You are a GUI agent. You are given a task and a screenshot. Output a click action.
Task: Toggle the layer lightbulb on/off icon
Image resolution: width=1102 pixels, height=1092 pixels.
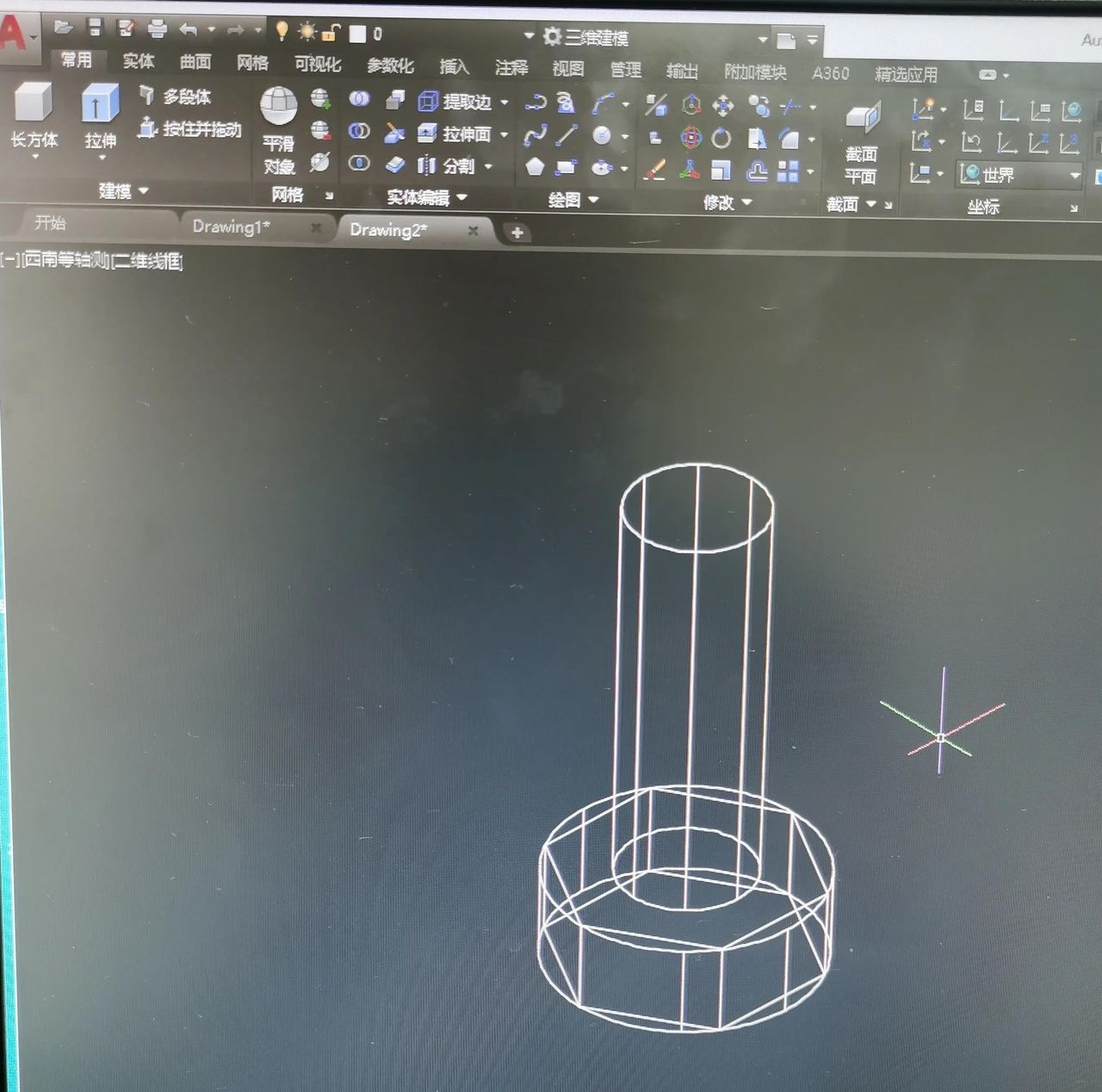282,31
